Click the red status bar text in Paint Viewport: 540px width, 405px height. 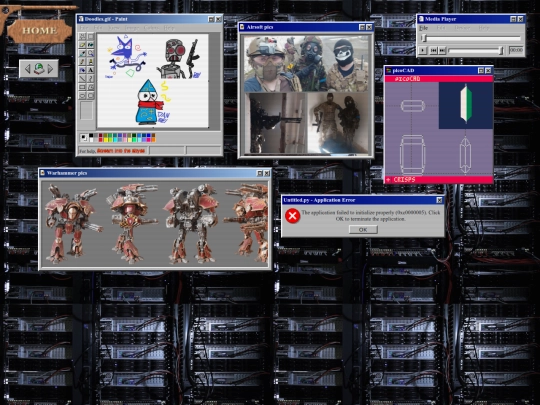click(121, 151)
